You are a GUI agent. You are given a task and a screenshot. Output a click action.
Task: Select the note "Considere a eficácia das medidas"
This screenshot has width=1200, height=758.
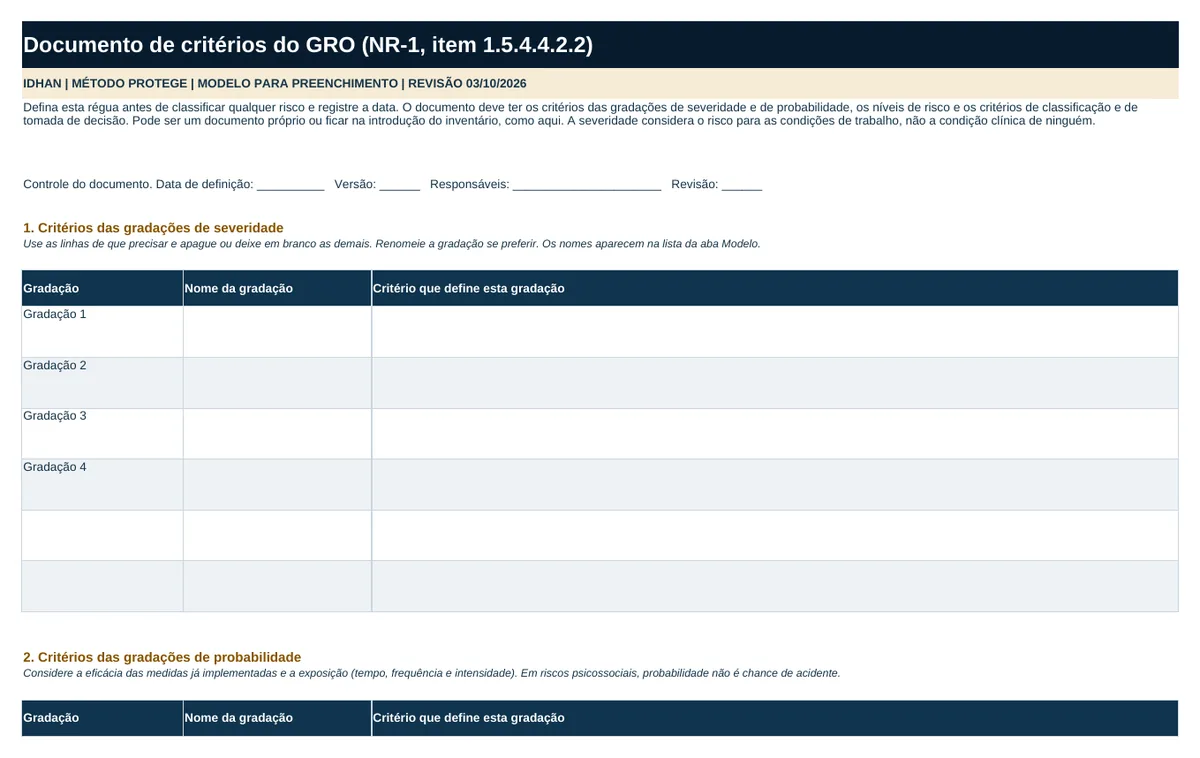pos(432,673)
